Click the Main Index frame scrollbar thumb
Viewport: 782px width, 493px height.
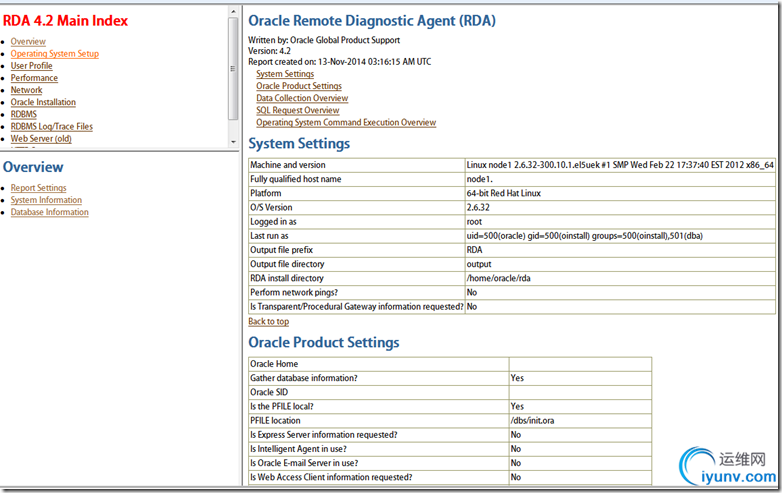(233, 70)
